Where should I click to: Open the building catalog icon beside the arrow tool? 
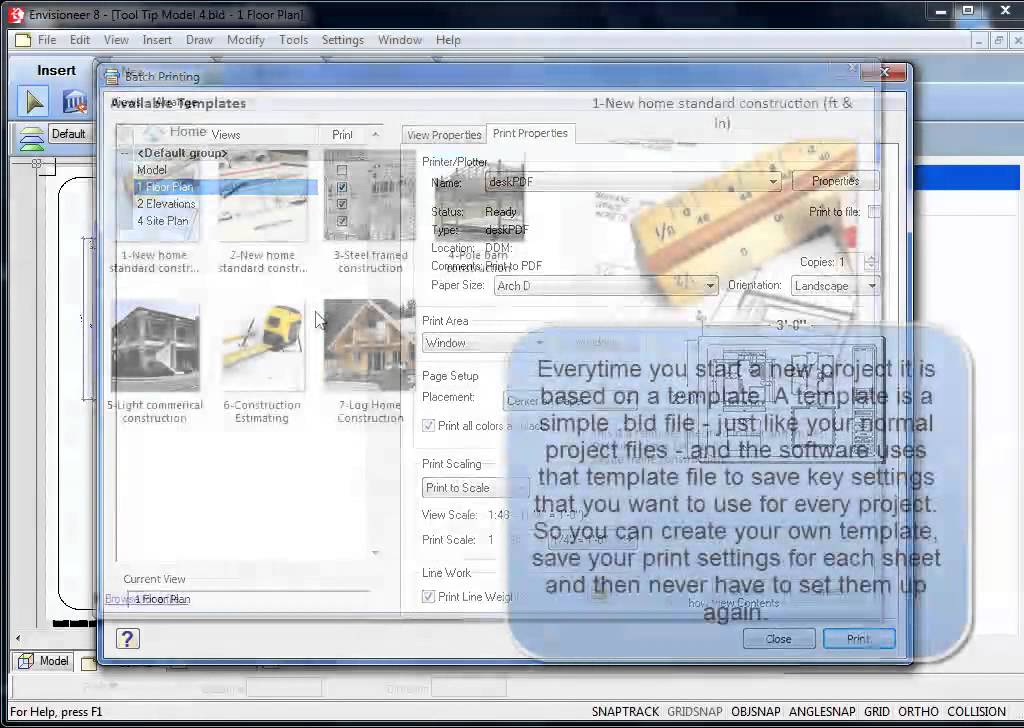click(x=75, y=102)
